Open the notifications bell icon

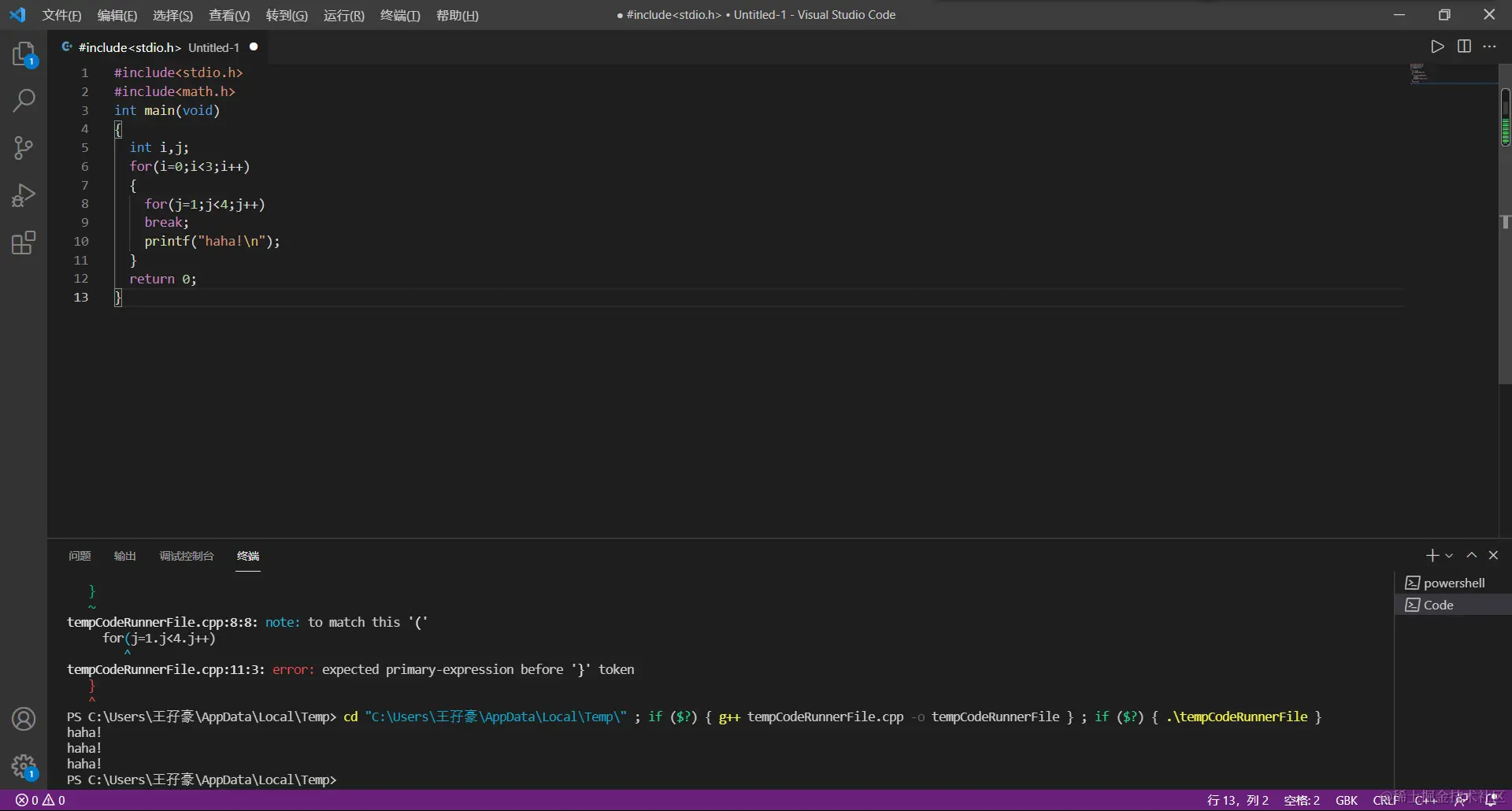(1491, 800)
